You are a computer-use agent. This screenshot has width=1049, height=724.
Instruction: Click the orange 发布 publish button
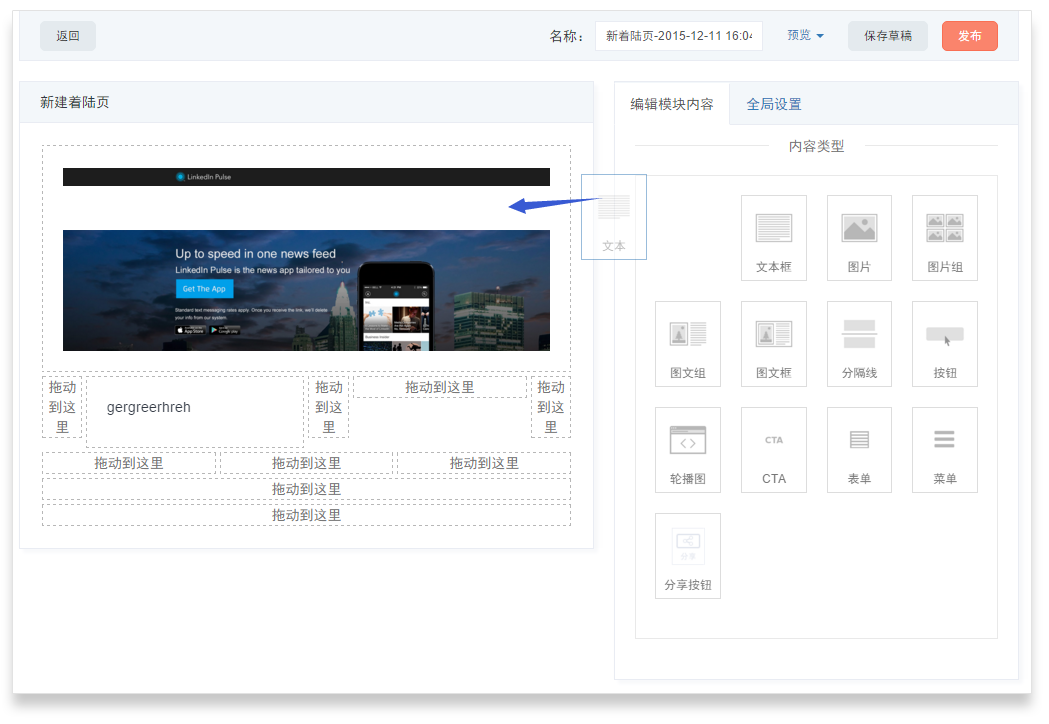coord(969,36)
